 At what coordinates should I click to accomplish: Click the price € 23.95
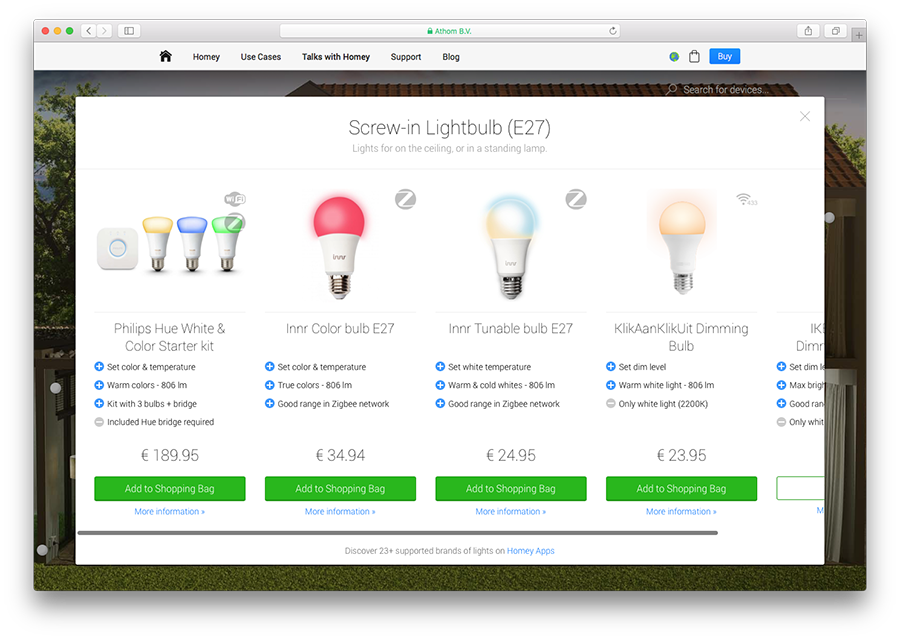pos(681,455)
